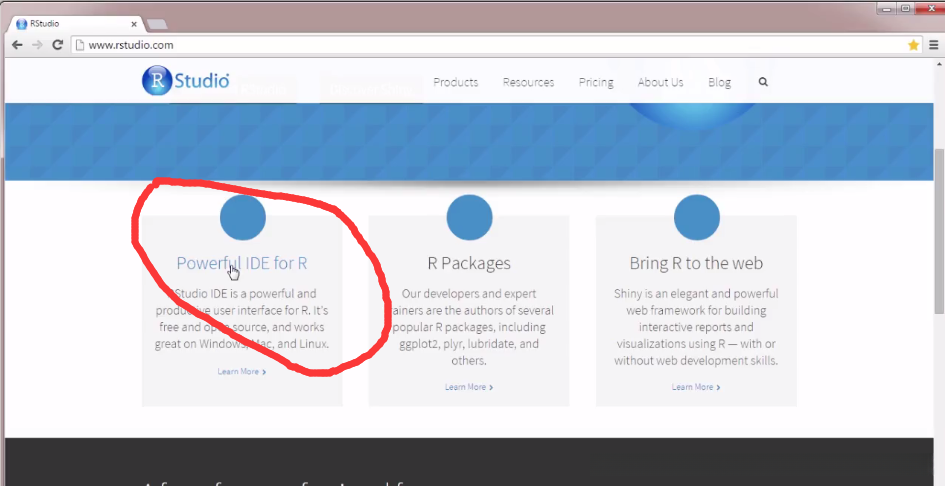Click the text 'without web development skills.'
The image size is (945, 486).
coord(696,361)
